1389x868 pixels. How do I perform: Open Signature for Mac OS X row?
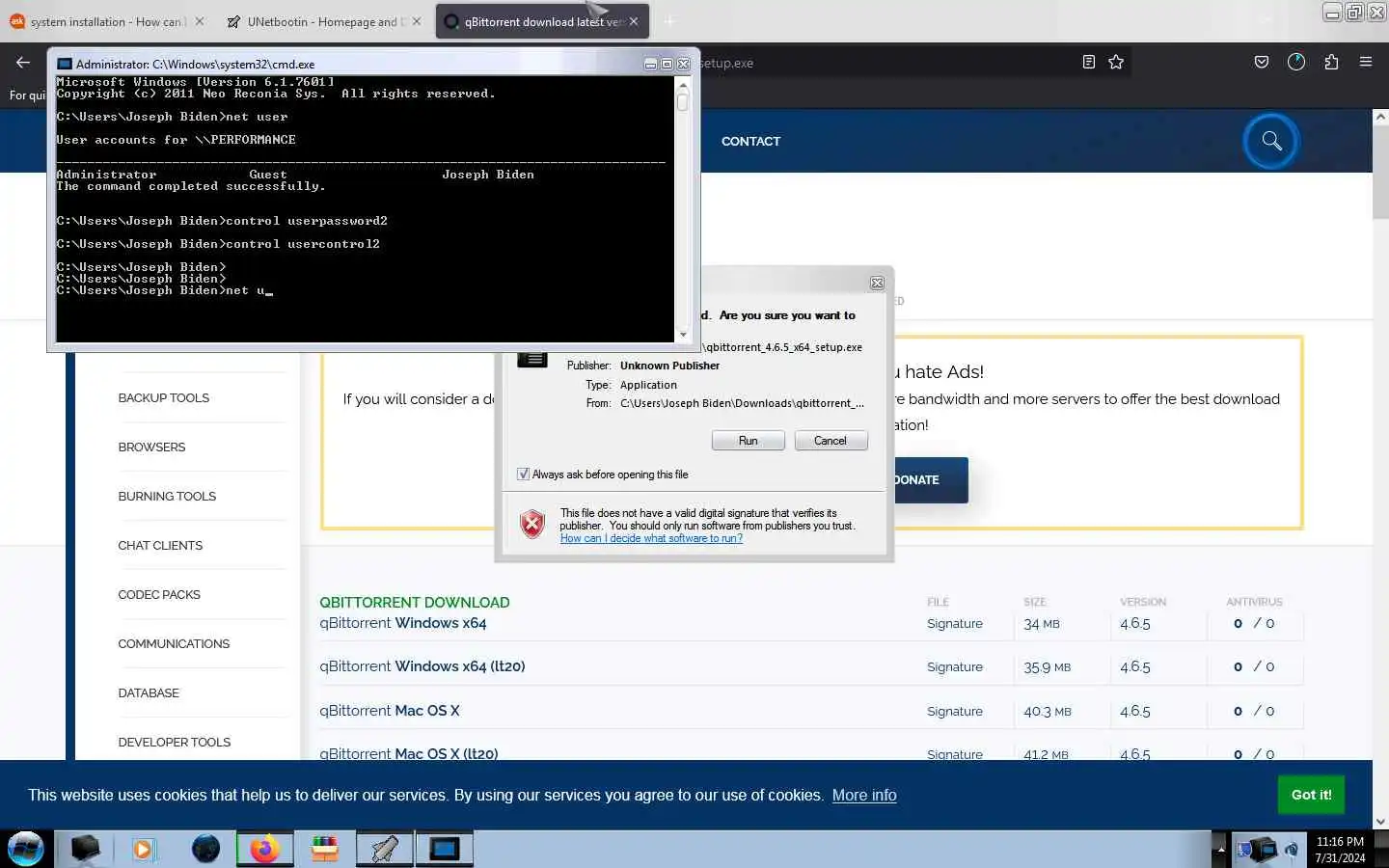coord(954,712)
